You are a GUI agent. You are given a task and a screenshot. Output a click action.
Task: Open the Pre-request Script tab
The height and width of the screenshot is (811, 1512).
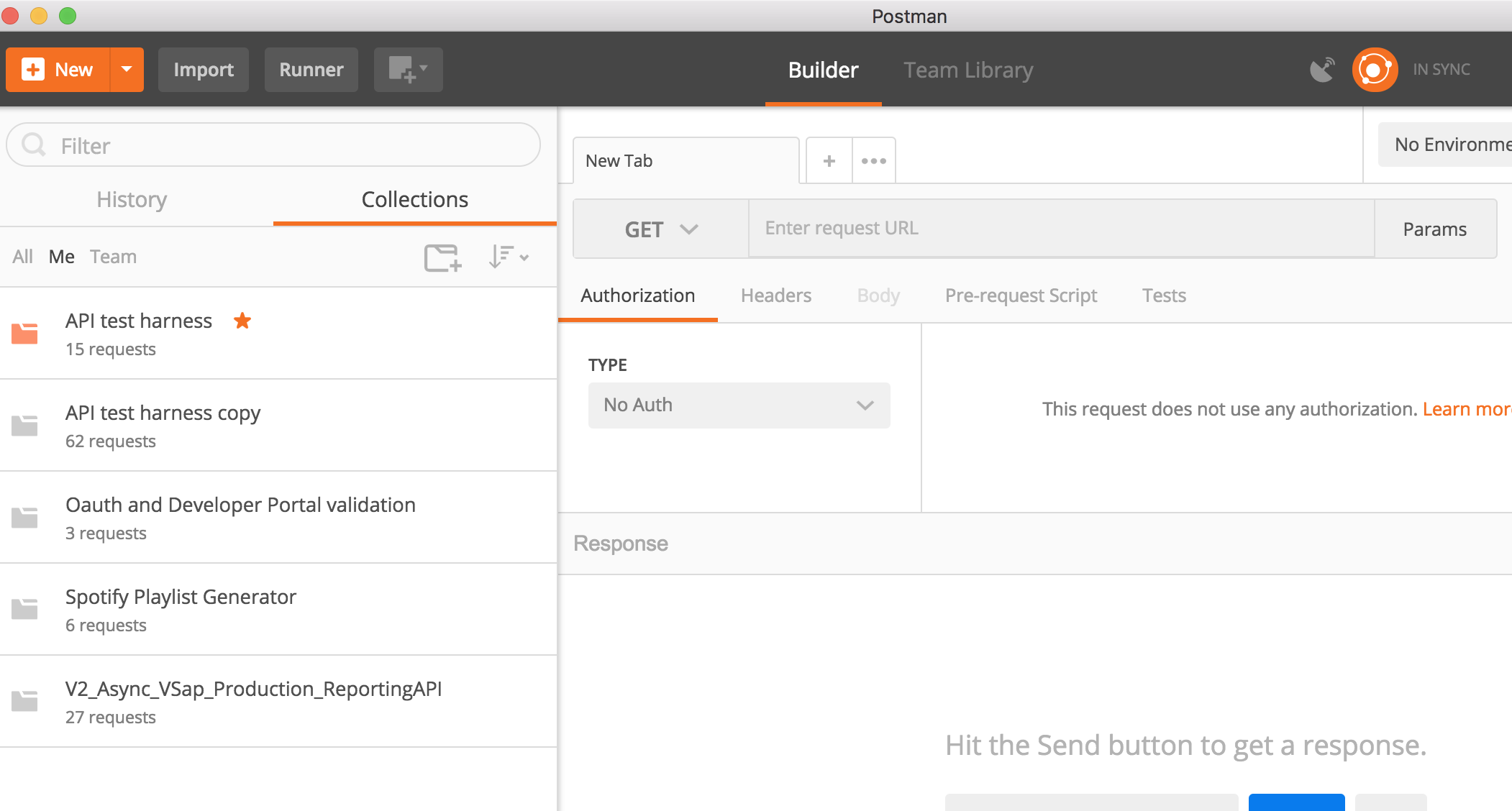pyautogui.click(x=1021, y=295)
